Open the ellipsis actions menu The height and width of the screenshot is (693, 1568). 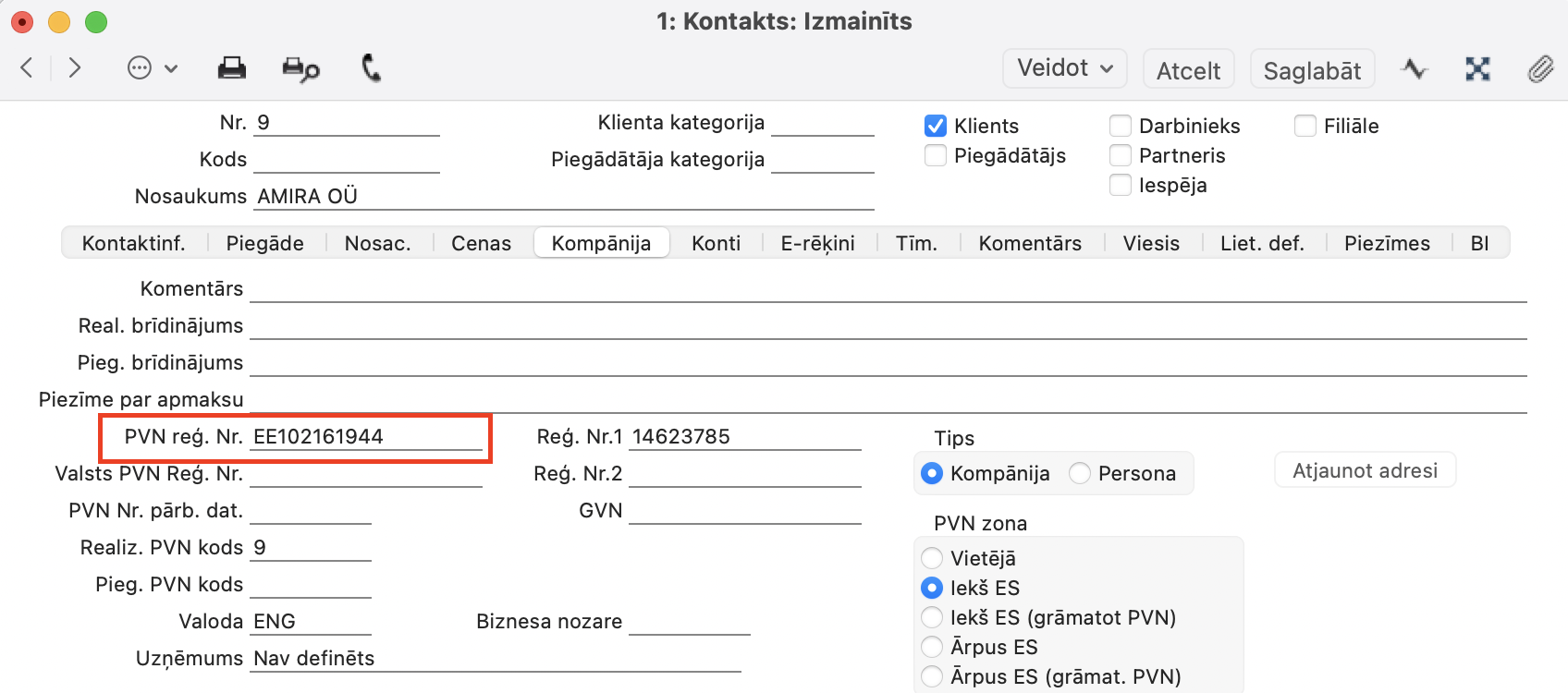tap(151, 68)
